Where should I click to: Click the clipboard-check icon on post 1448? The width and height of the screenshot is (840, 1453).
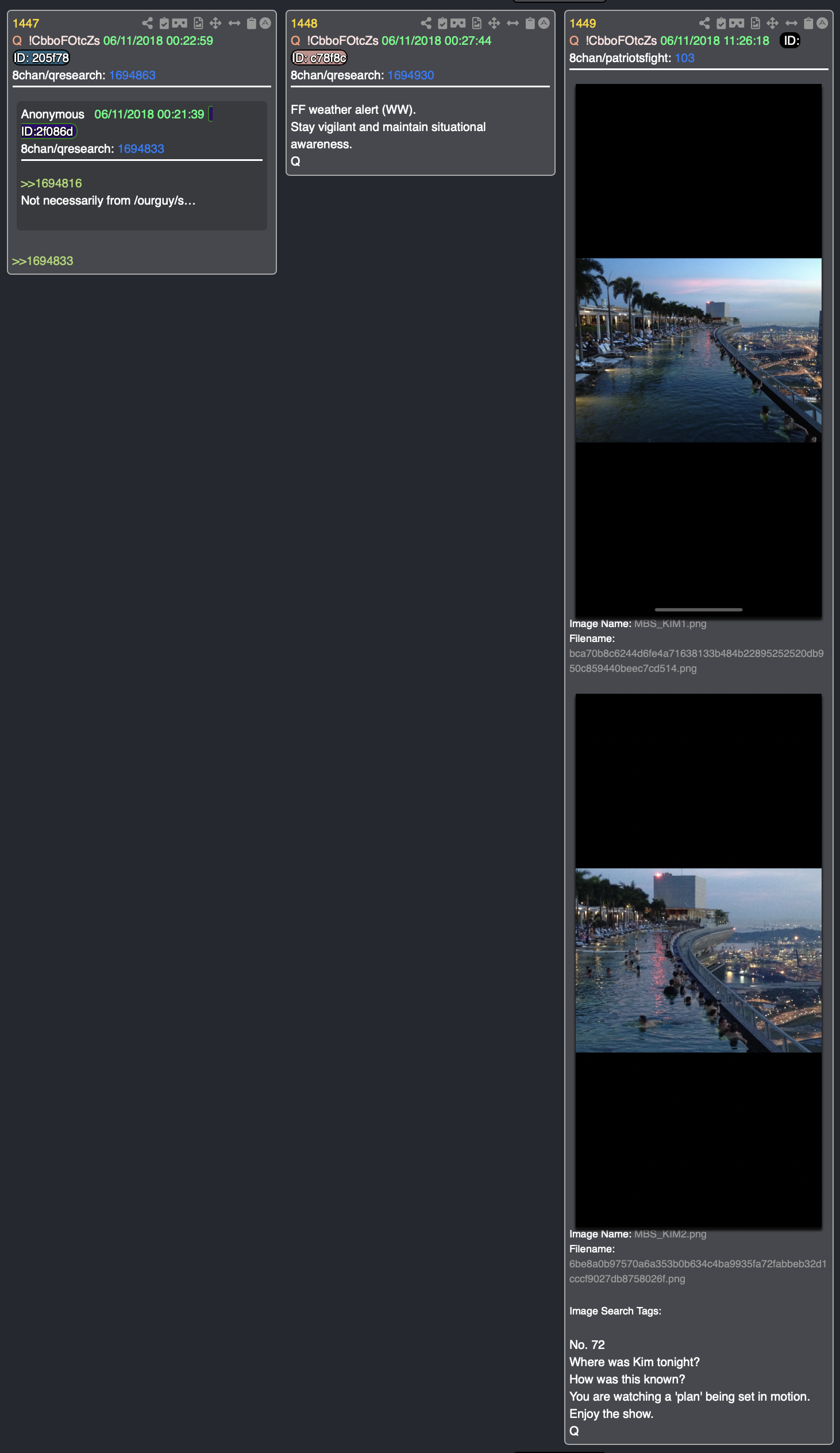pyautogui.click(x=443, y=23)
